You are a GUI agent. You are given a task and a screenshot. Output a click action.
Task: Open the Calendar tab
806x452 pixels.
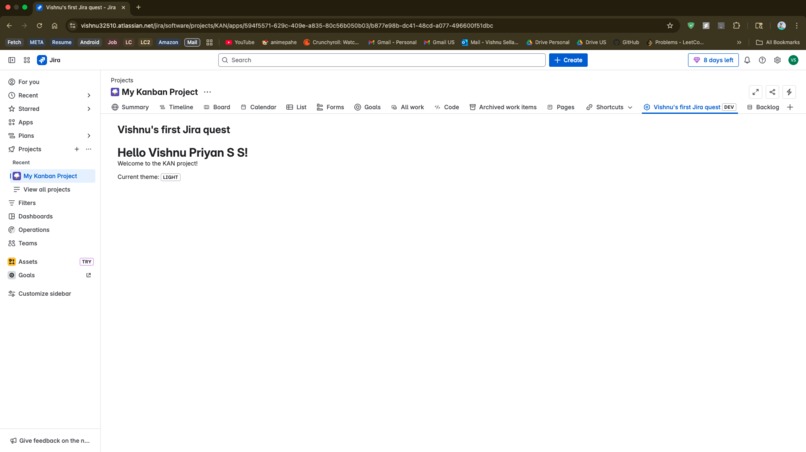coord(258,107)
